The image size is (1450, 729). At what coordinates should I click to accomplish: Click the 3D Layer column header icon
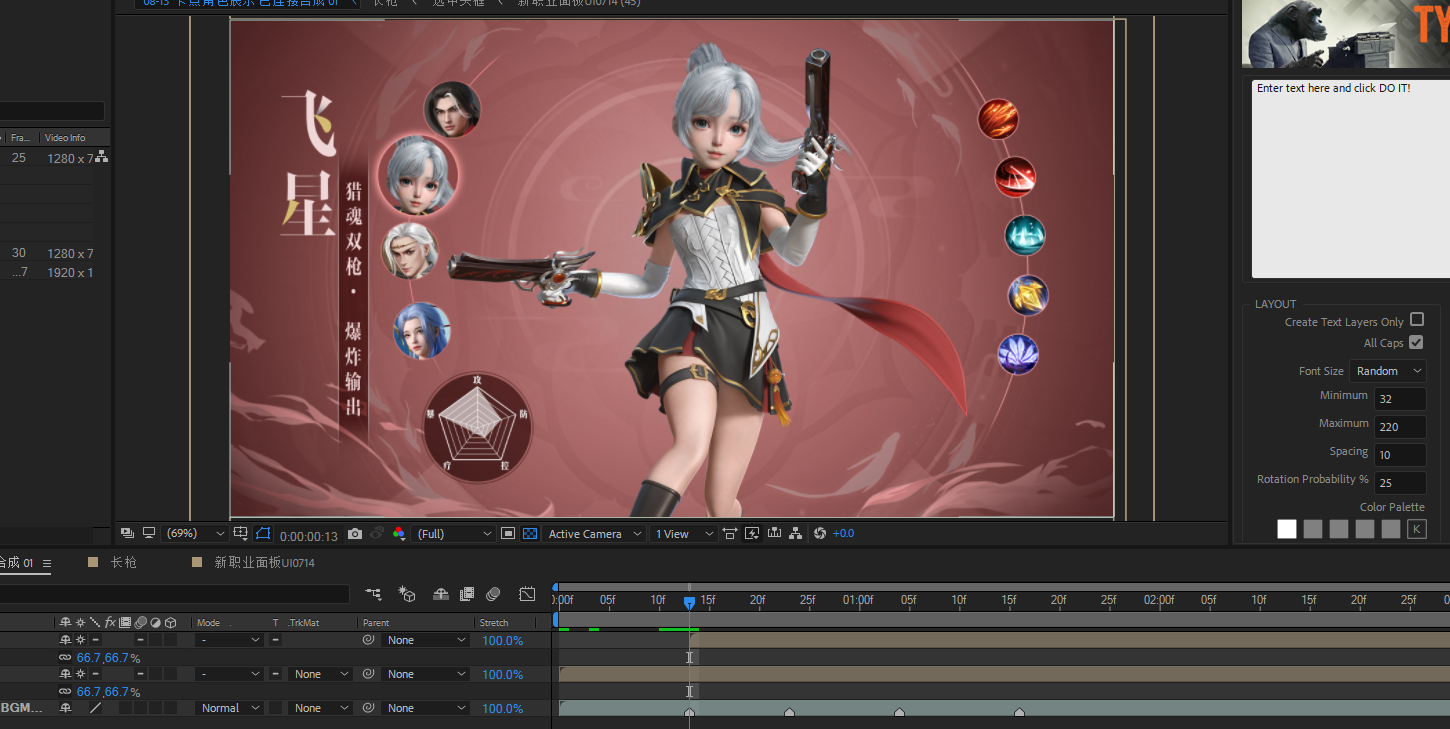click(171, 623)
